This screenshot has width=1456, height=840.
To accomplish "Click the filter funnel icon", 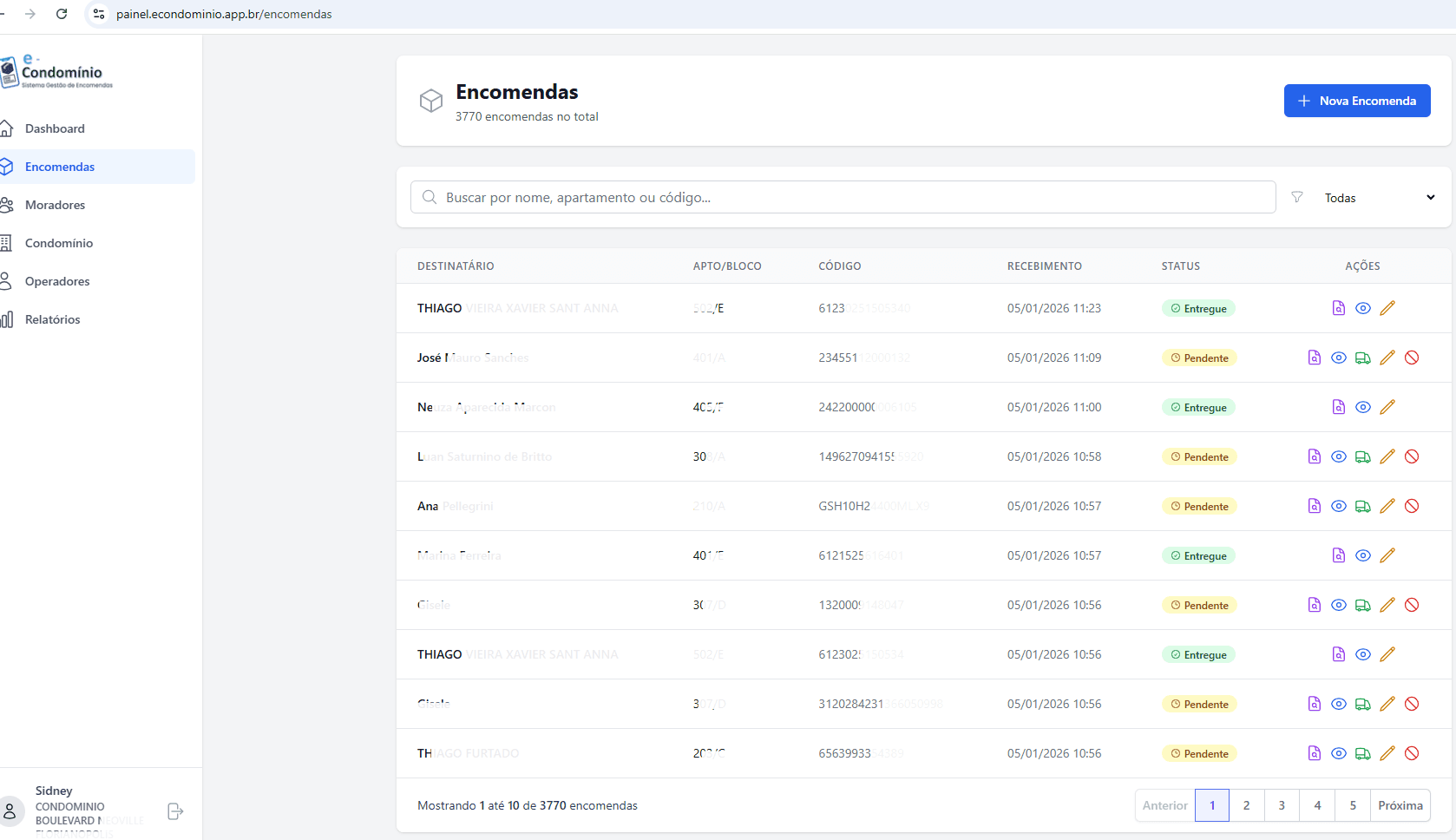I will click(1297, 198).
